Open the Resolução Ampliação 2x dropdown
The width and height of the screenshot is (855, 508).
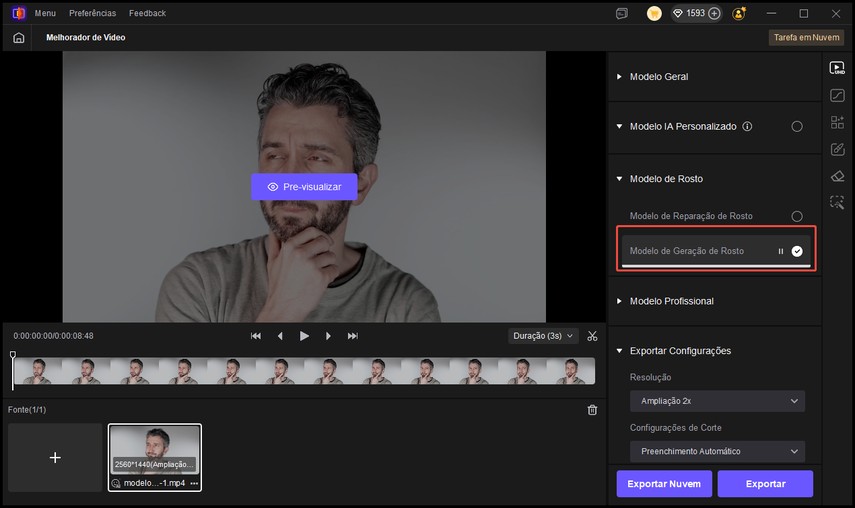pyautogui.click(x=717, y=401)
